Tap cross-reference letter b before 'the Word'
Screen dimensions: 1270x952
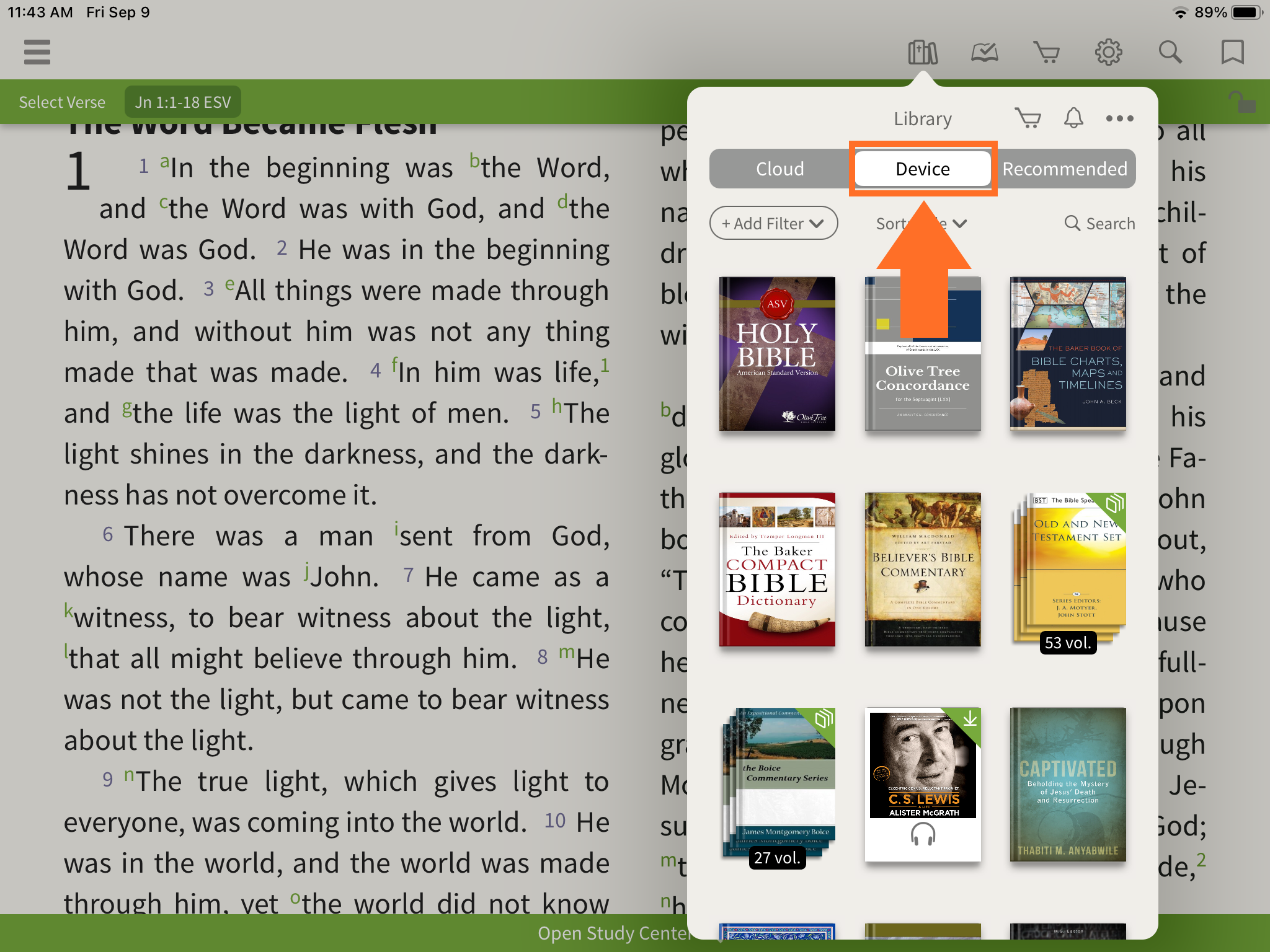point(474,161)
